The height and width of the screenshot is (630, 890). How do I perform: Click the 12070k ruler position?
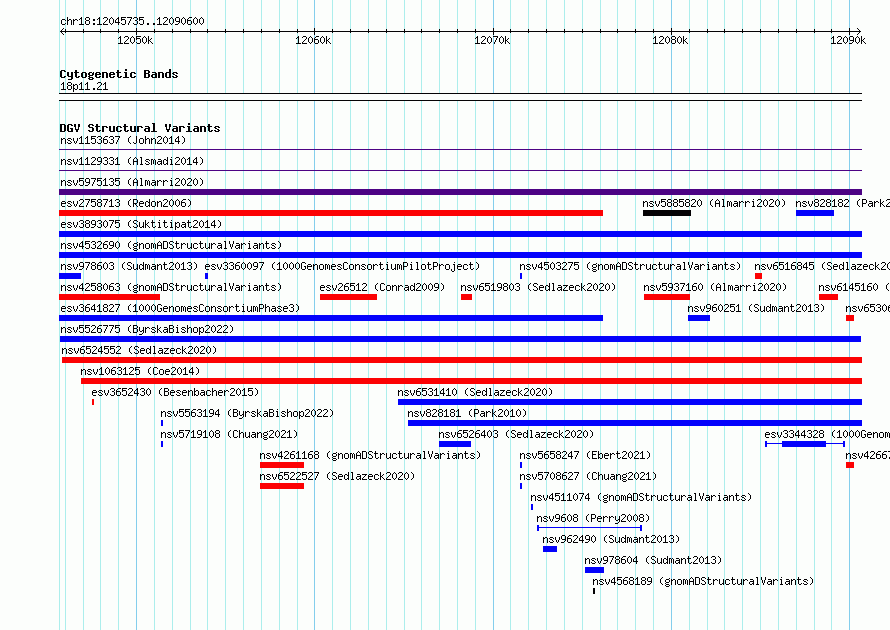[492, 40]
